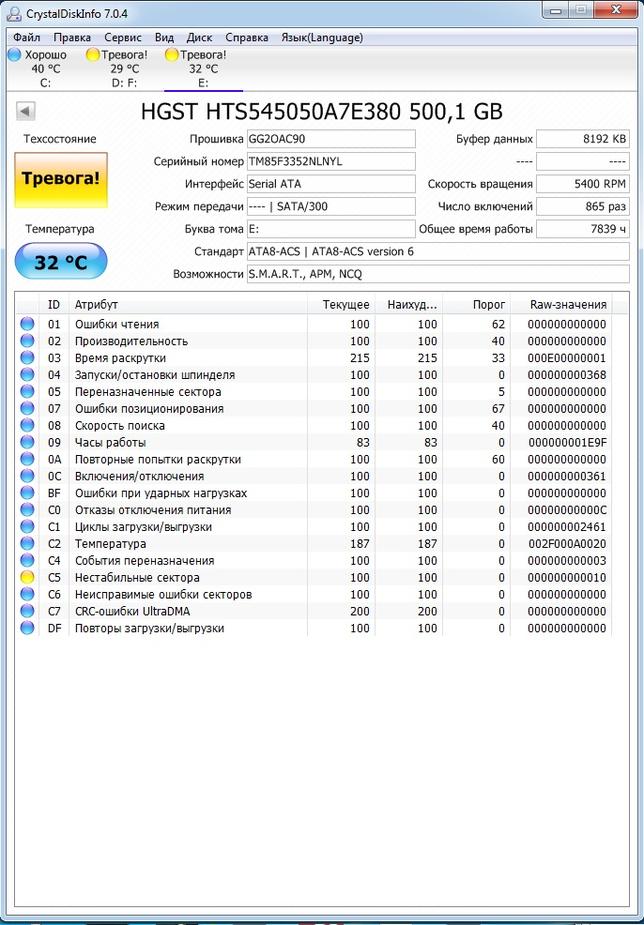Click the Прошивка field GG2OAC90
This screenshot has width=644, height=925.
pos(331,139)
